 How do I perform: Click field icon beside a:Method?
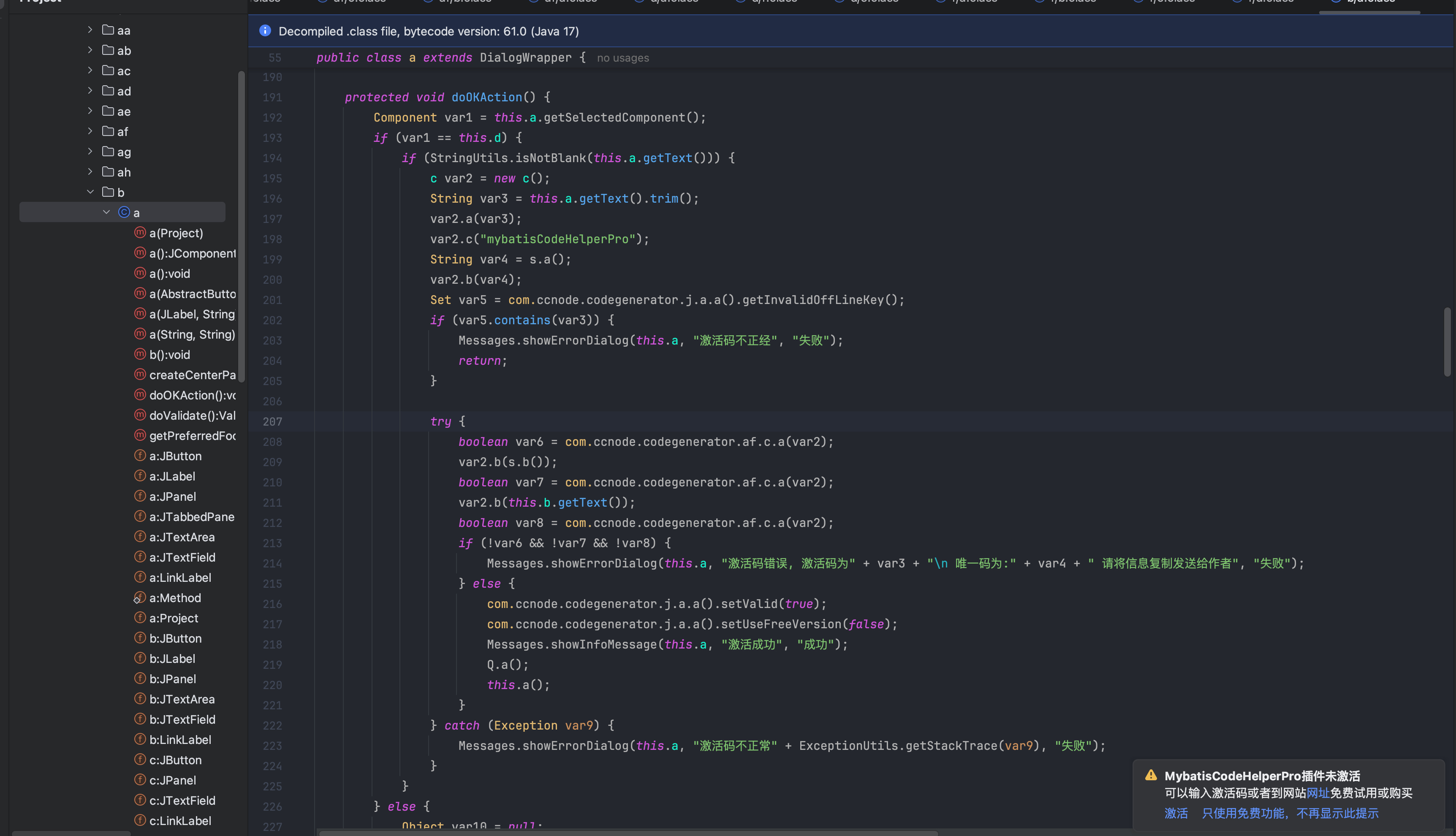click(139, 597)
